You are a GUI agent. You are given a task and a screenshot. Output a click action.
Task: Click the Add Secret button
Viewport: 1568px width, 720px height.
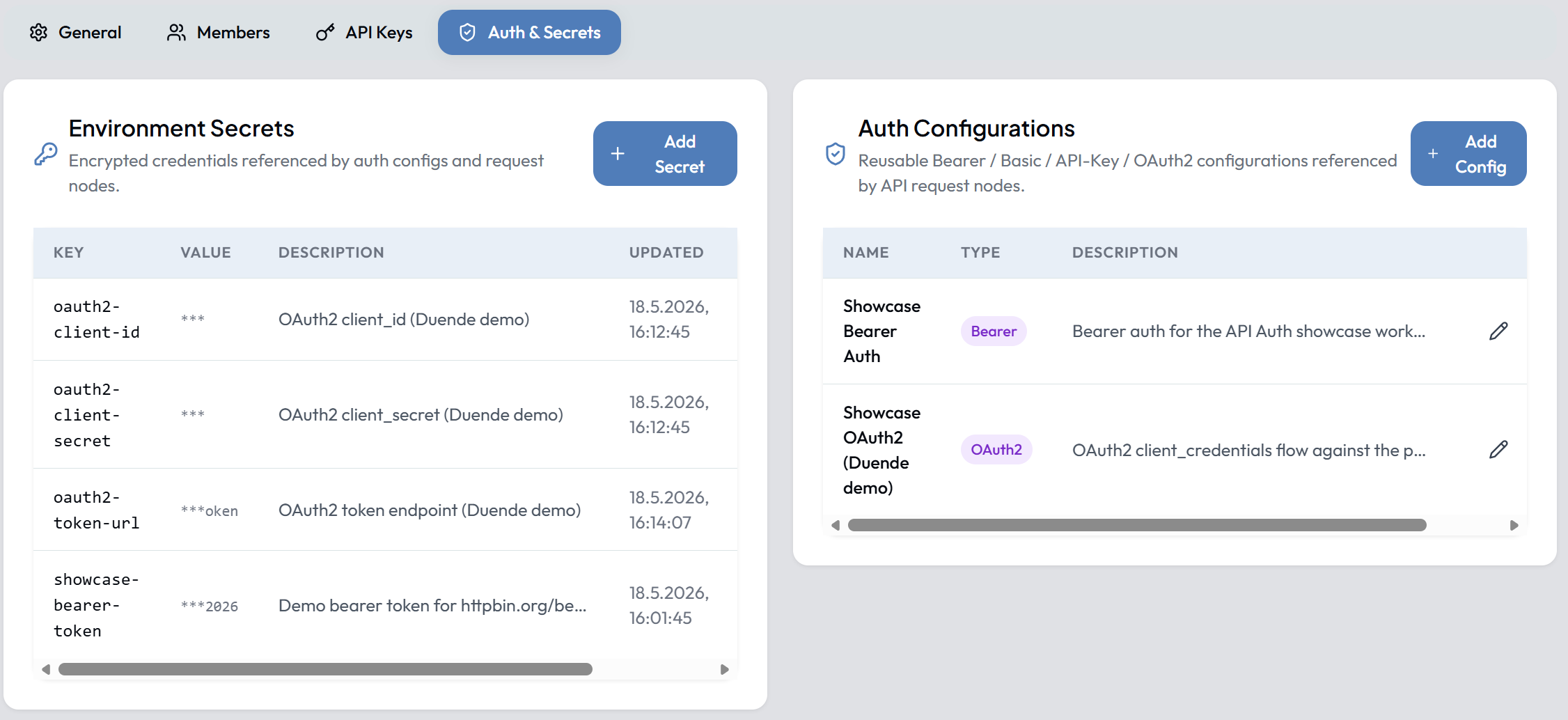coord(665,154)
